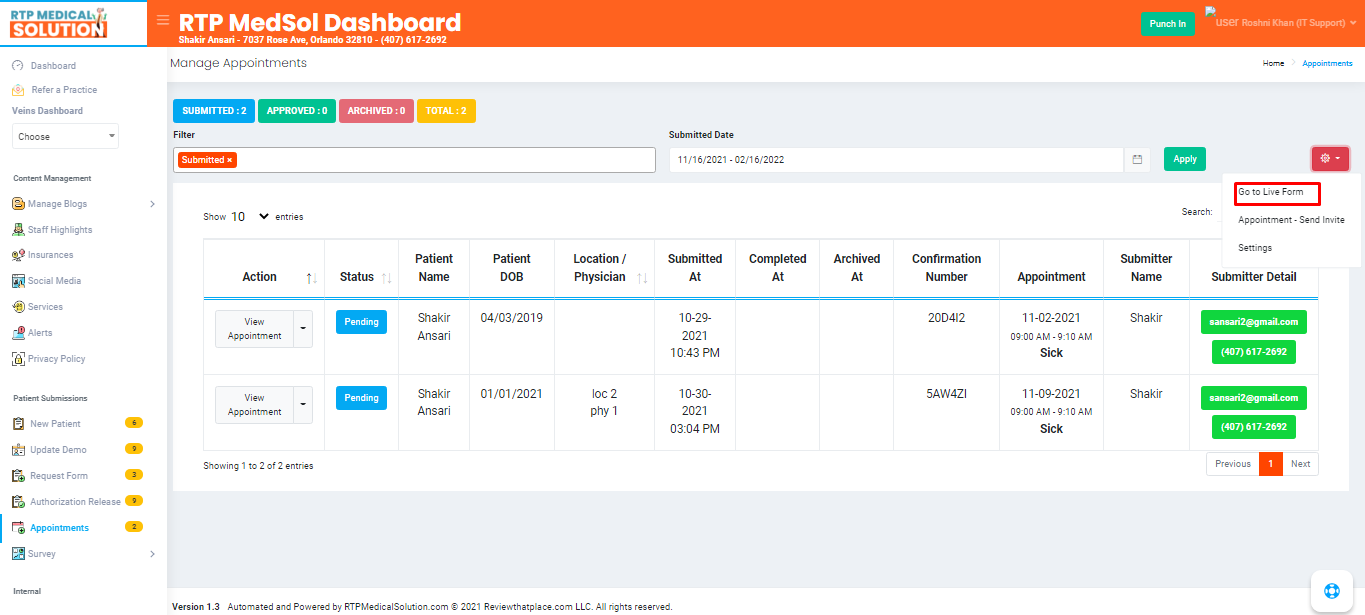Open the Show entries count dropdown
1365x615 pixels.
point(251,216)
